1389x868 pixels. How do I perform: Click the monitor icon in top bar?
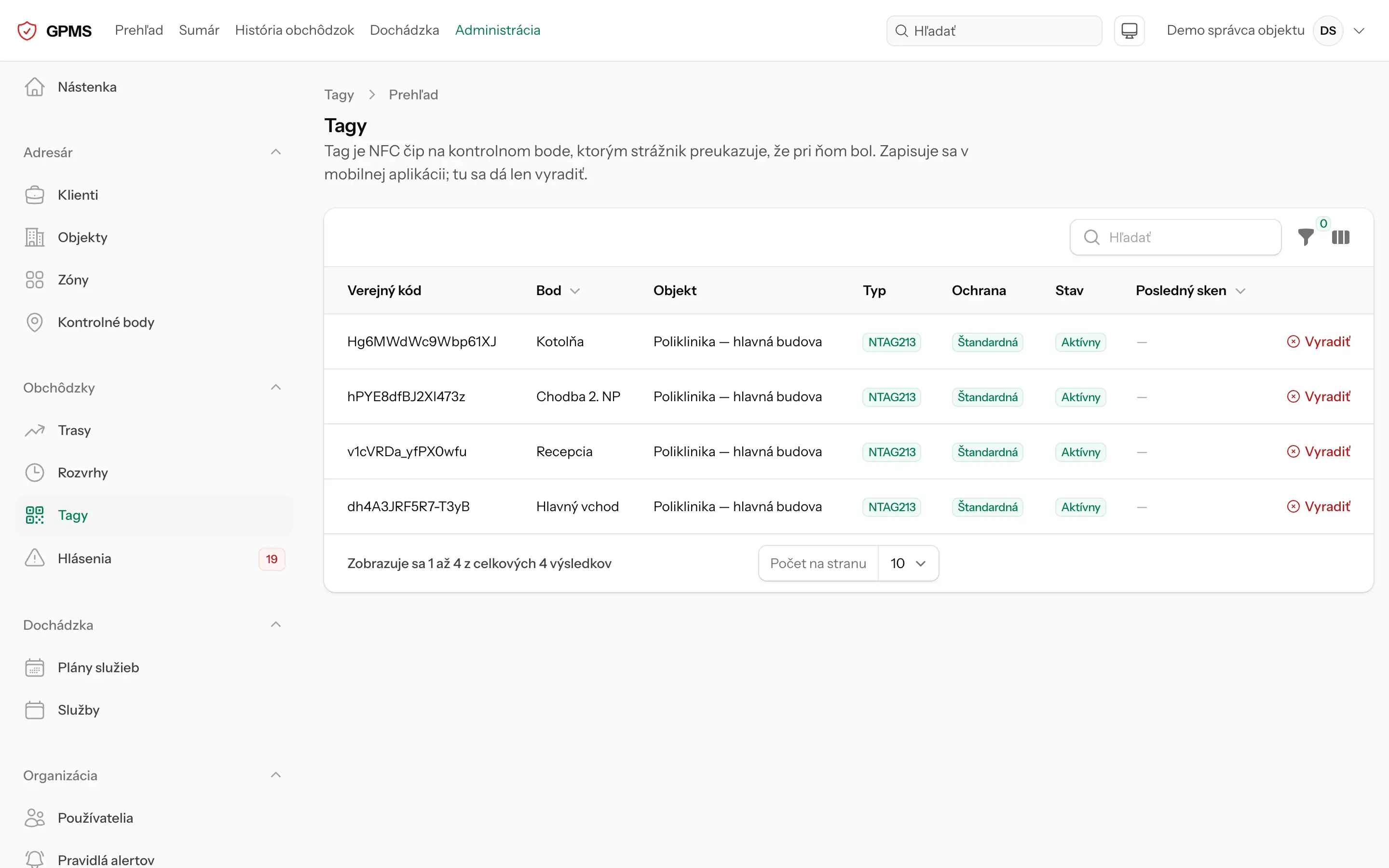pyautogui.click(x=1129, y=30)
